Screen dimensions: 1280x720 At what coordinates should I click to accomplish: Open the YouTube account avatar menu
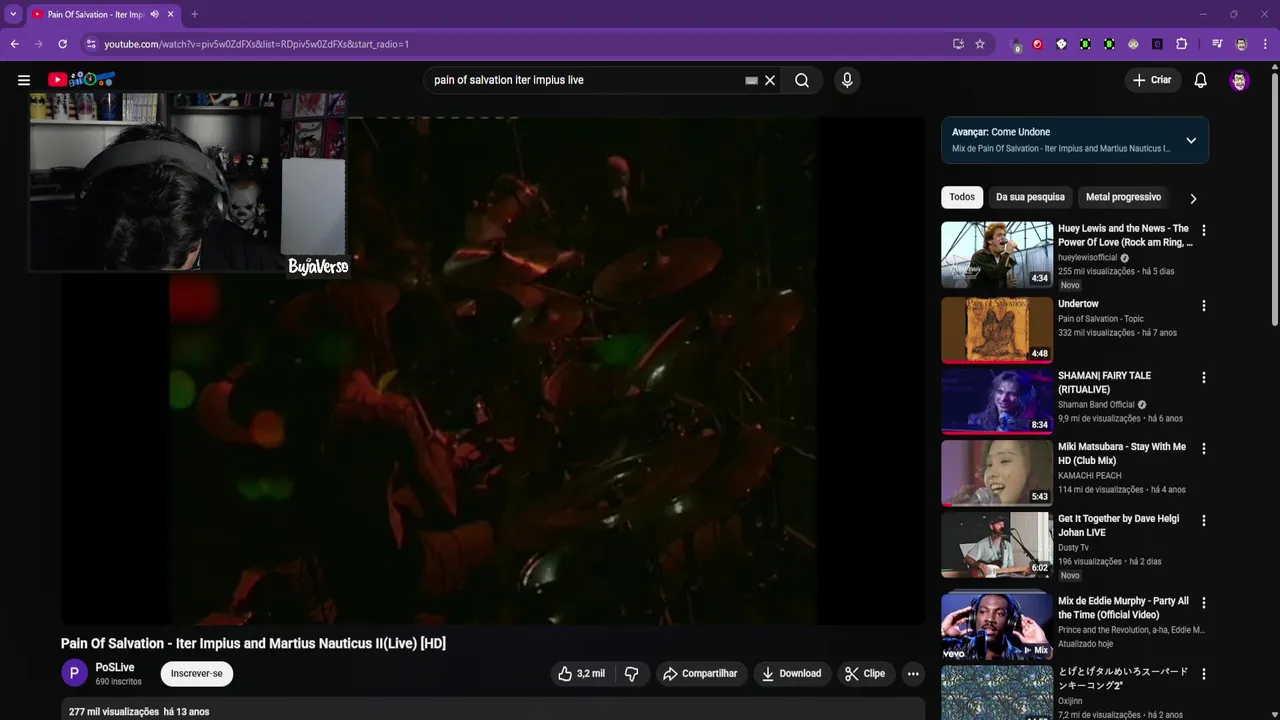coord(1239,80)
